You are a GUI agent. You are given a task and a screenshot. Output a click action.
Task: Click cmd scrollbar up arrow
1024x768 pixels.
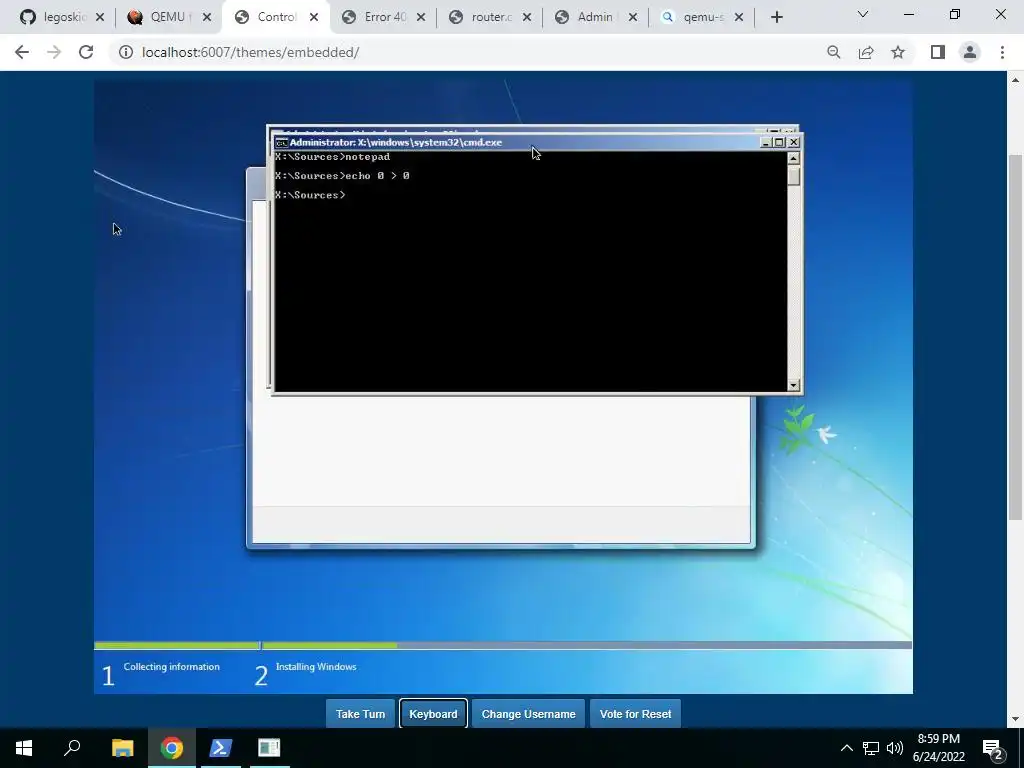click(793, 158)
